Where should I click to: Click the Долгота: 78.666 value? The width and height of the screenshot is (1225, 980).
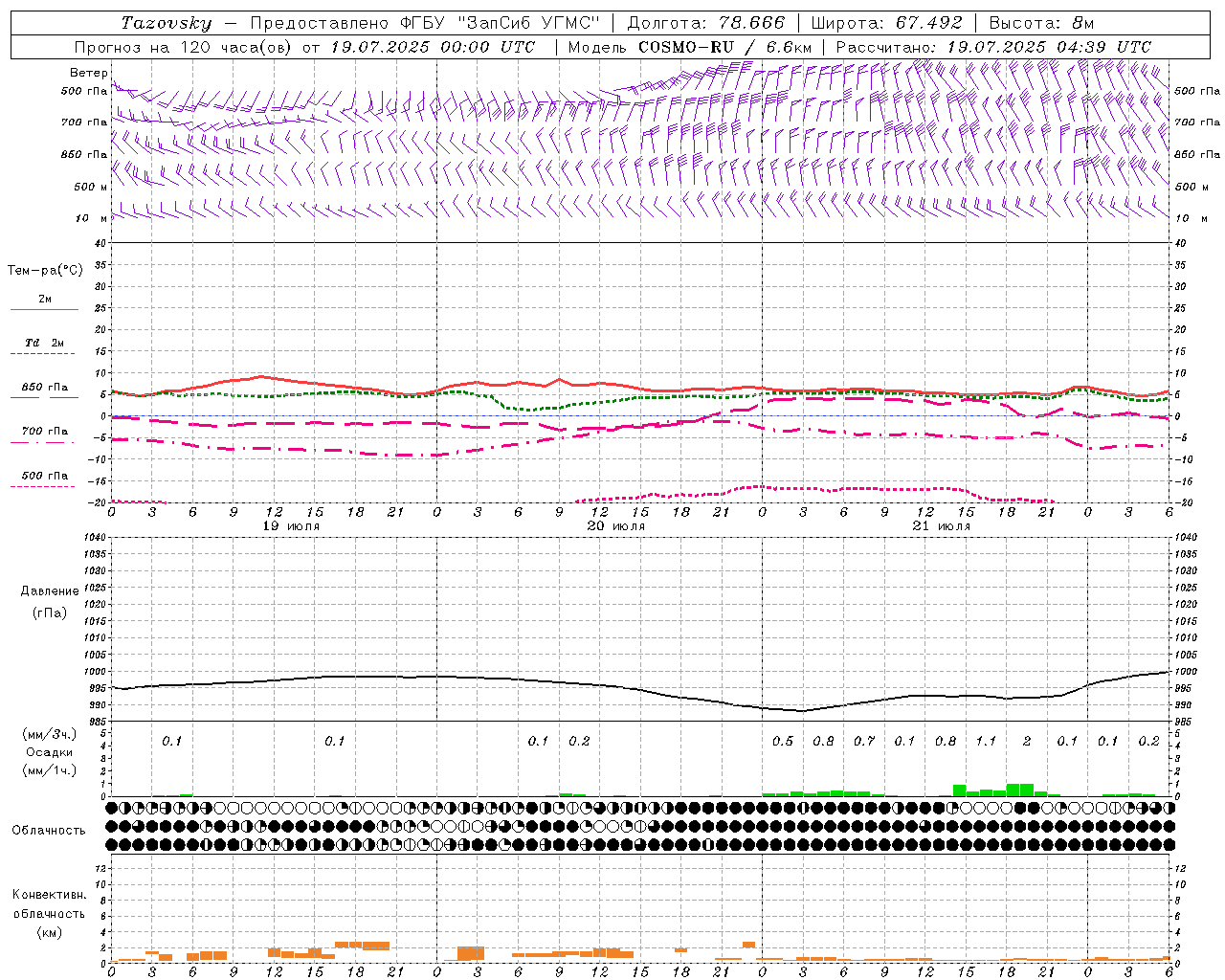[x=705, y=23]
